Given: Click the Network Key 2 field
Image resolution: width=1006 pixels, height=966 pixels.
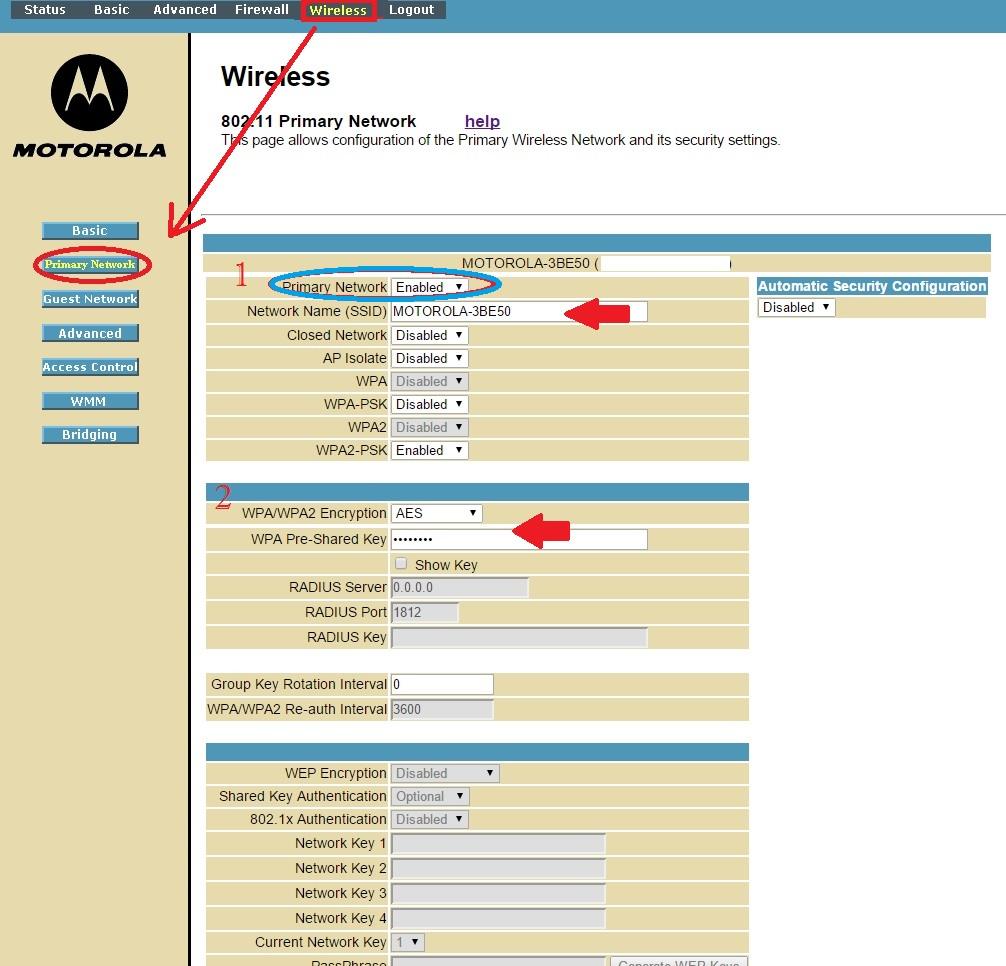Looking at the screenshot, I should click(x=498, y=869).
